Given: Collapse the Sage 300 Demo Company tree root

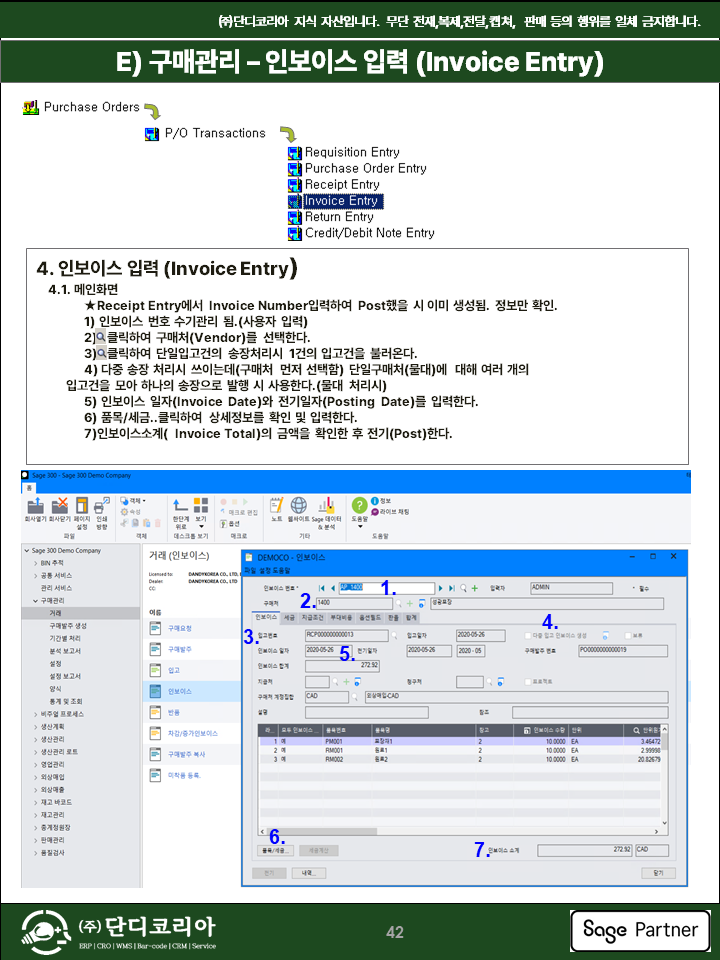Looking at the screenshot, I should [27, 550].
